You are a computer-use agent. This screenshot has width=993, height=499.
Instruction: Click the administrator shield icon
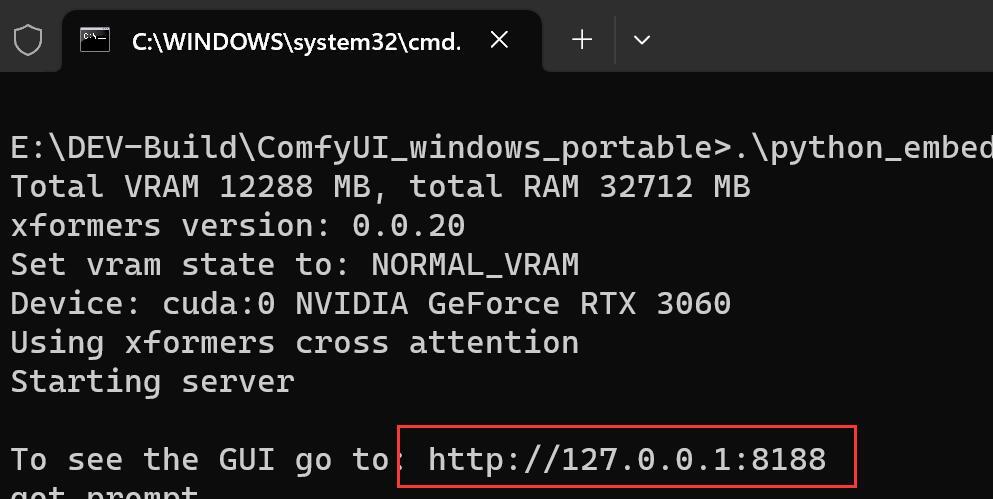coord(28,40)
